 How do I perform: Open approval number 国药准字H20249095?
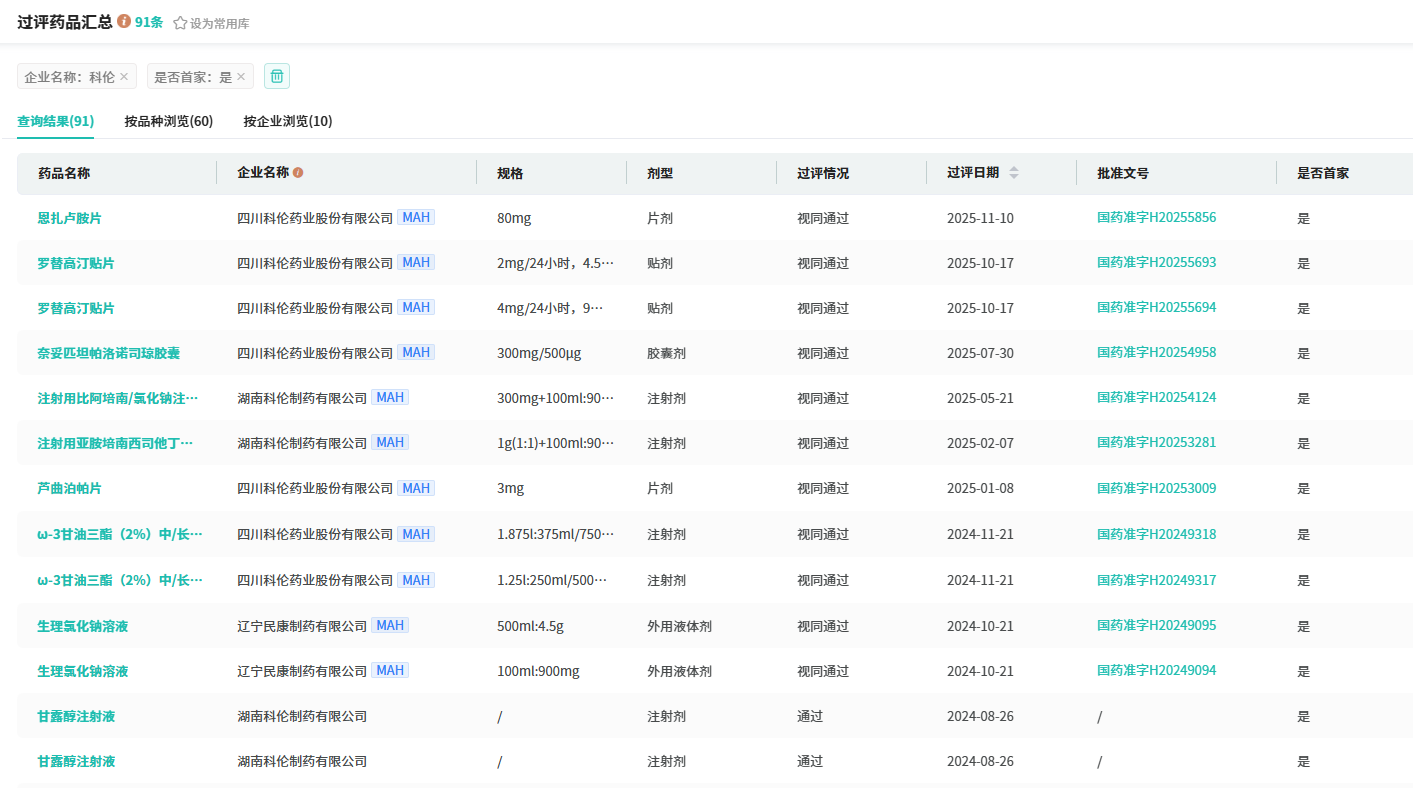pos(1156,625)
